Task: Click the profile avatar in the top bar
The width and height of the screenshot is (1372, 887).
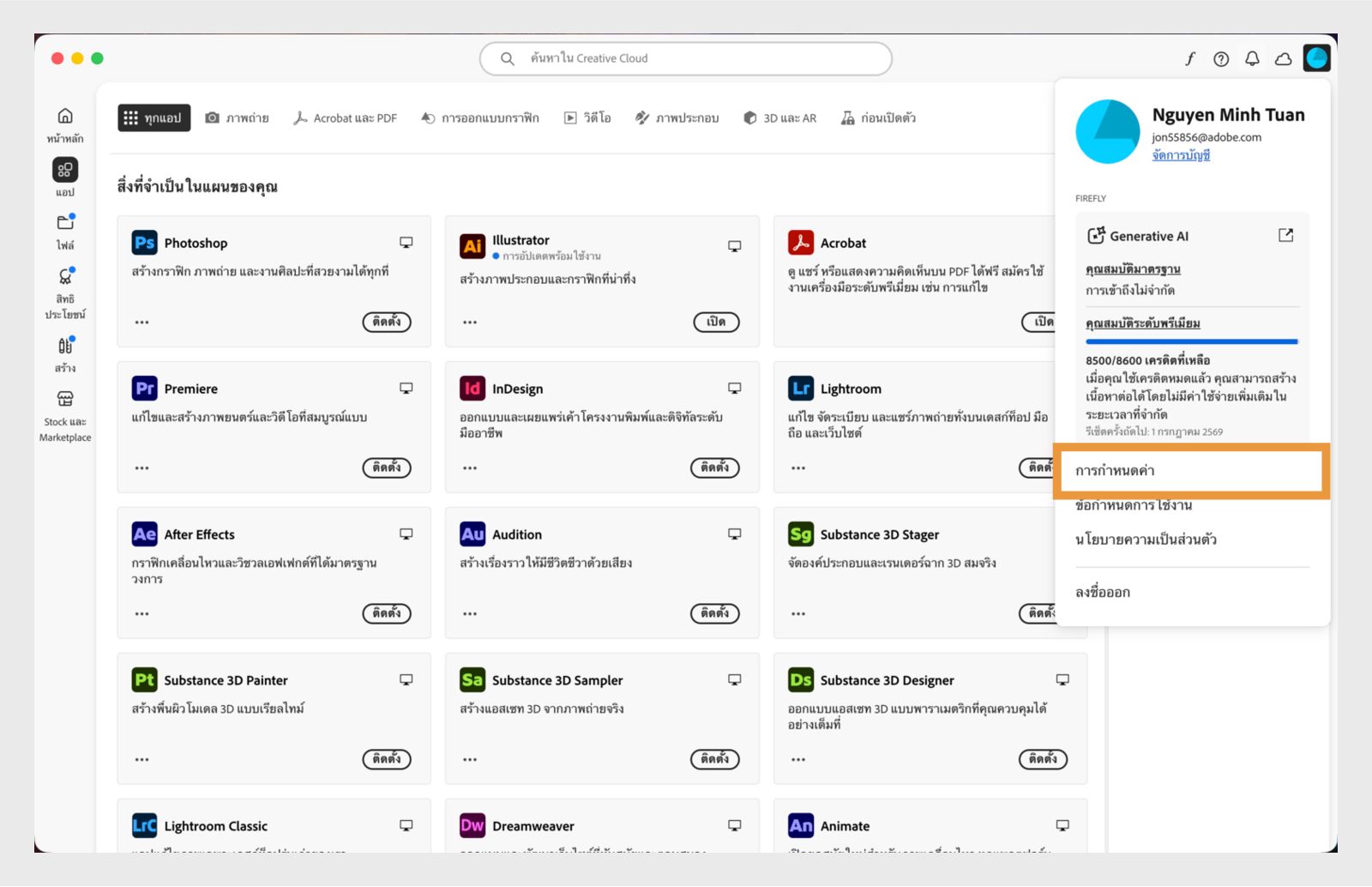Action: click(x=1316, y=58)
